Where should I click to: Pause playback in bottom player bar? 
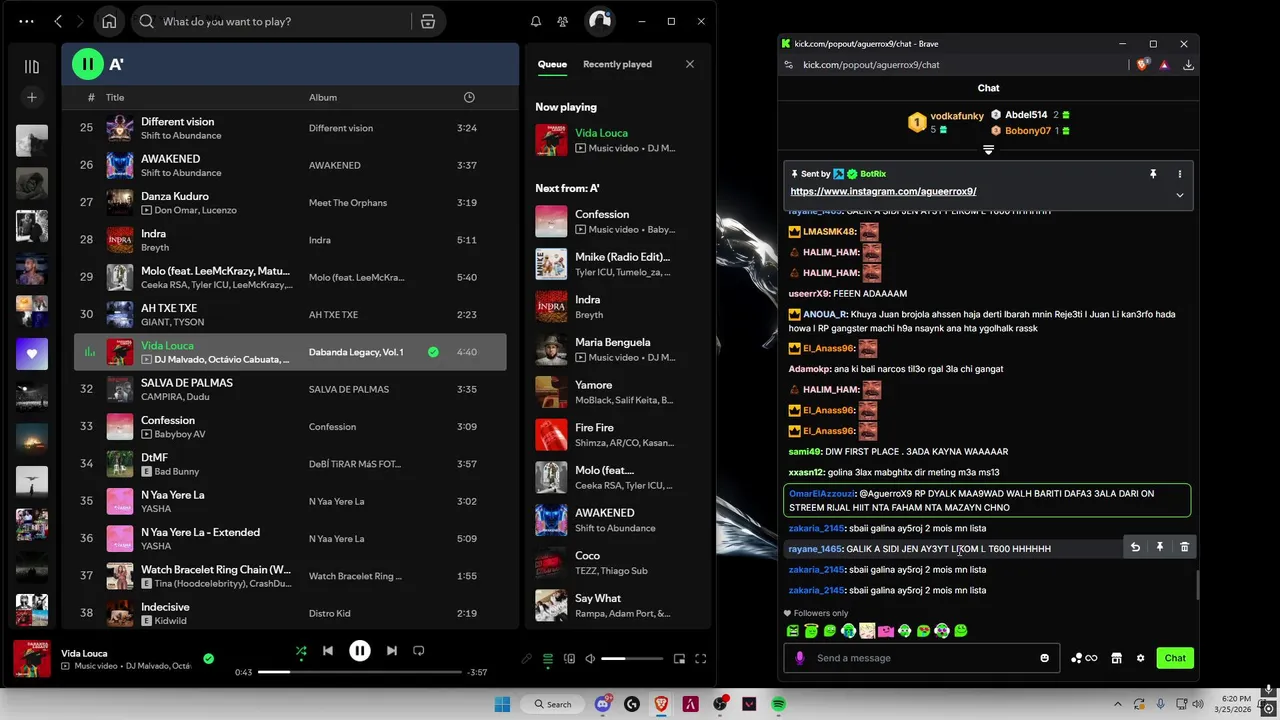coord(360,651)
